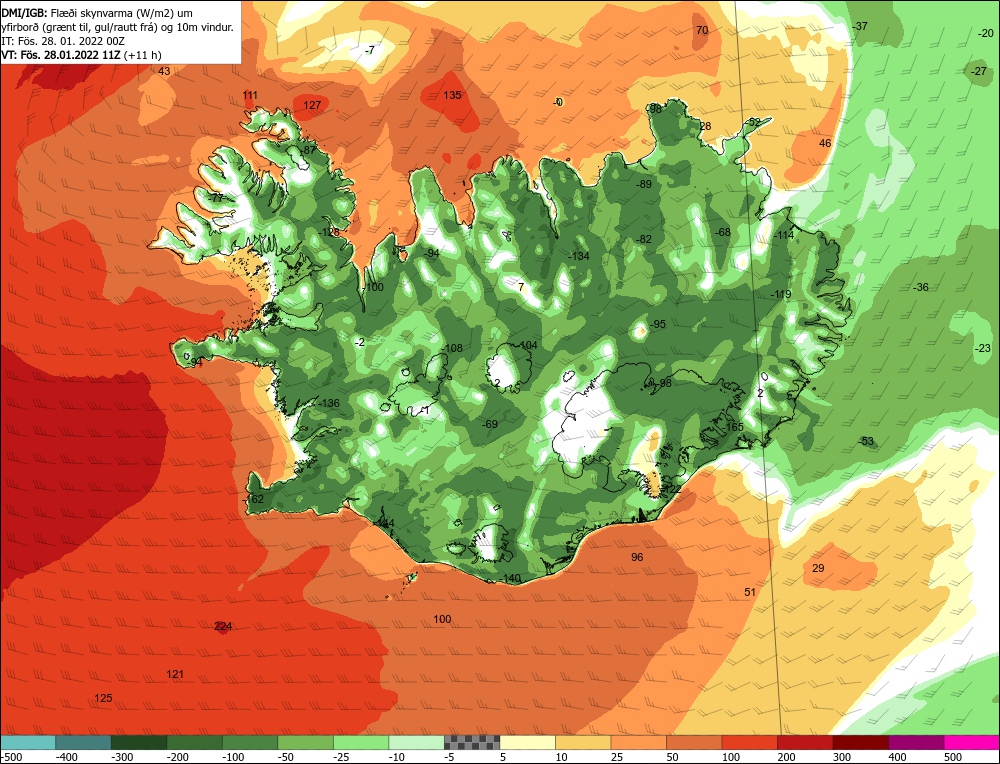The width and height of the screenshot is (1000, 764).
Task: Click the '-134' value in north Iceland
Action: tap(579, 256)
